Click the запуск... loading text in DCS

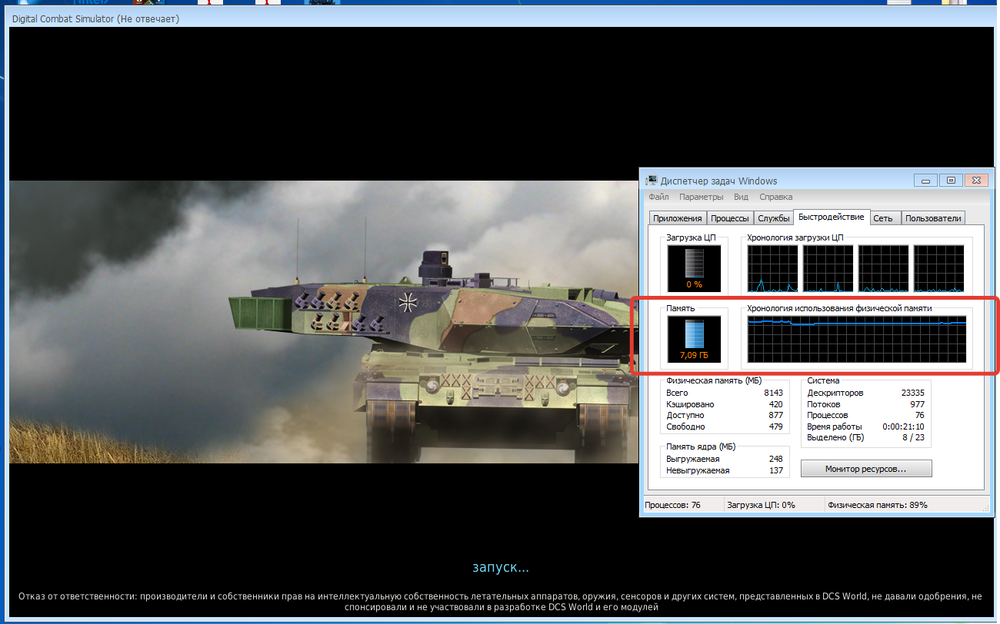point(501,567)
